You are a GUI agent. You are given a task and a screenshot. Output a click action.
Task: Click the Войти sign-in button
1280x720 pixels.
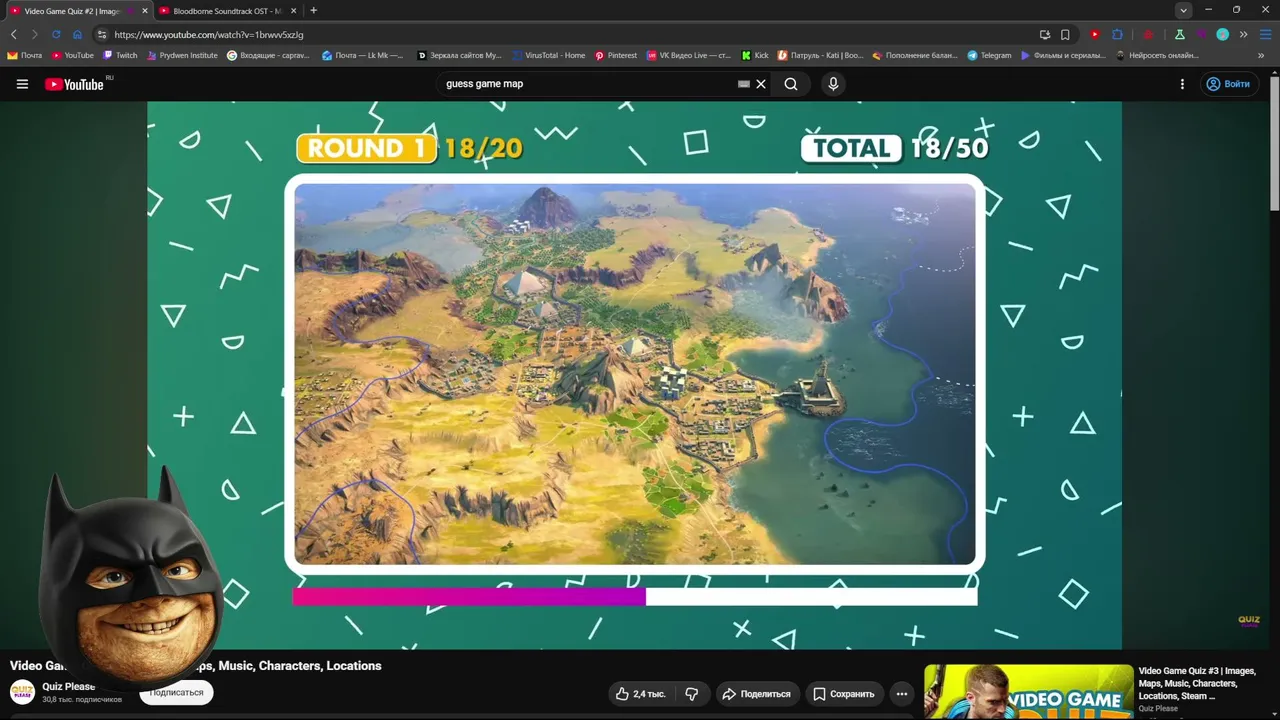click(x=1228, y=84)
